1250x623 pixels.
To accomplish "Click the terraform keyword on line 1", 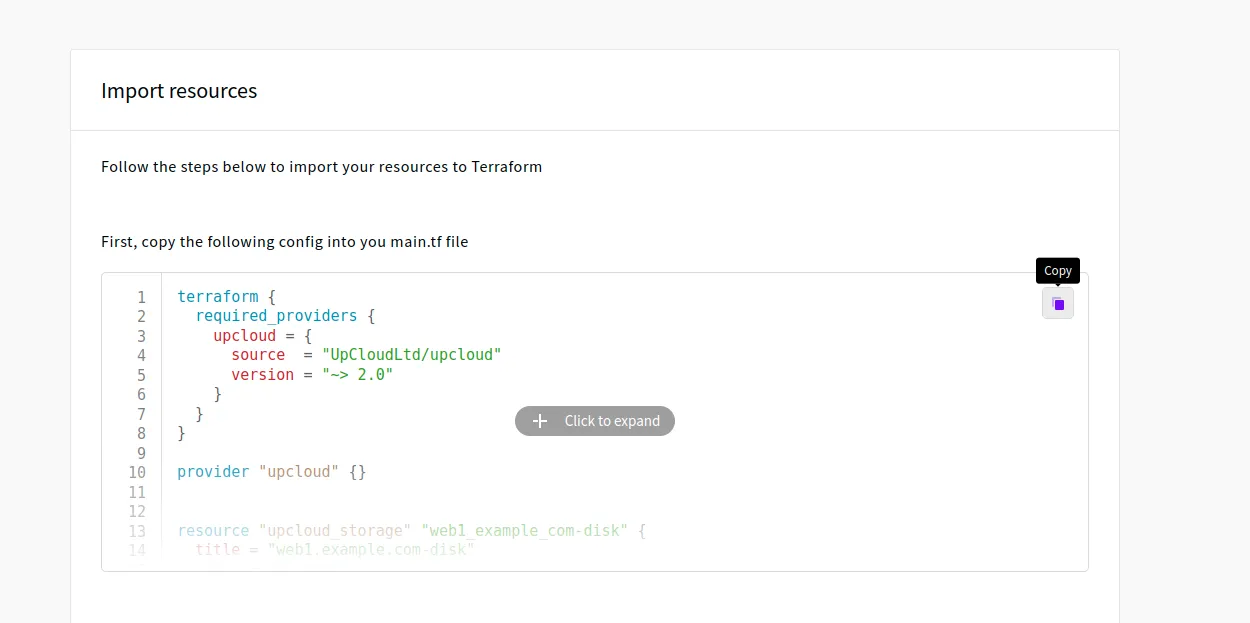I will [217, 297].
